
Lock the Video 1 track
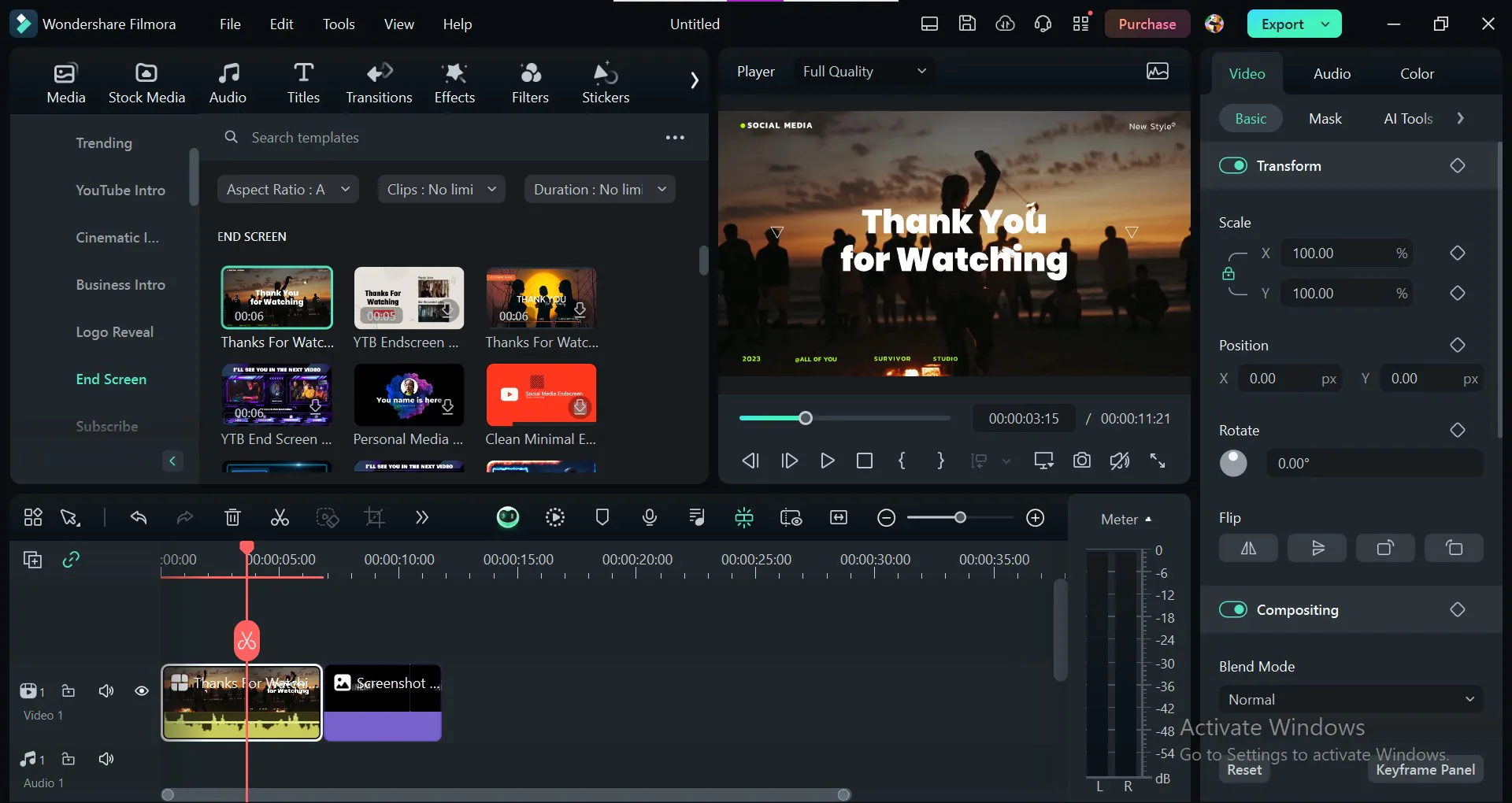click(69, 690)
